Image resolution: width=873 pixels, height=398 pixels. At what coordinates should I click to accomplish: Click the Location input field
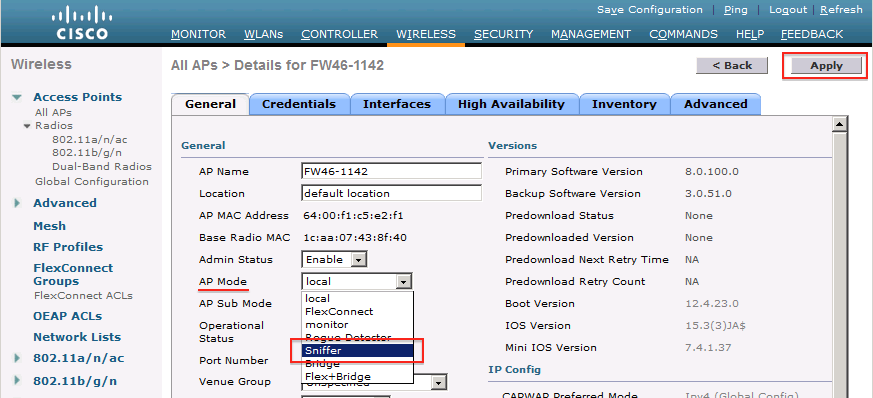pos(391,193)
